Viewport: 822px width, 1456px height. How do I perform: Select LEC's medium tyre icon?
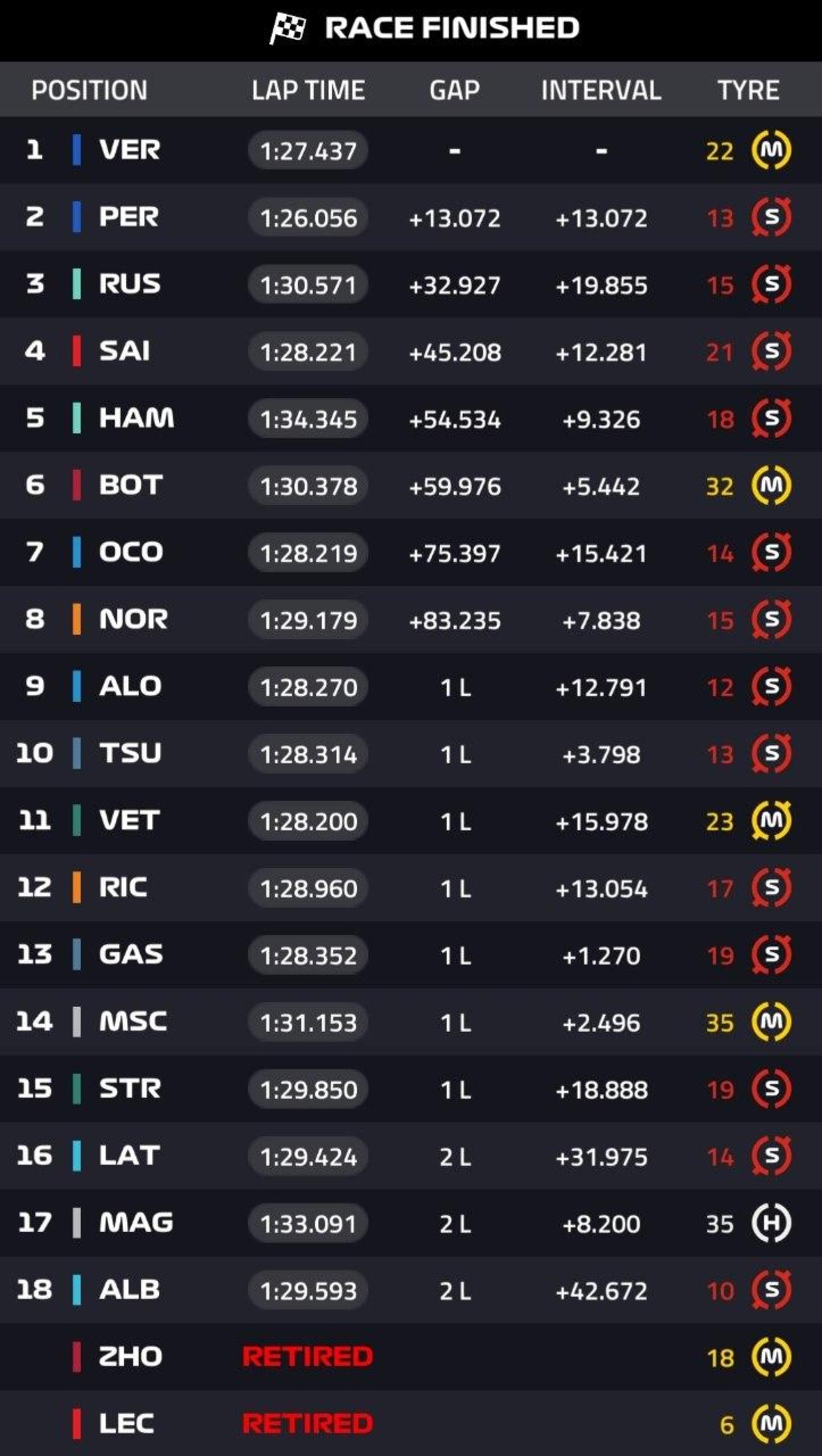coord(771,1424)
